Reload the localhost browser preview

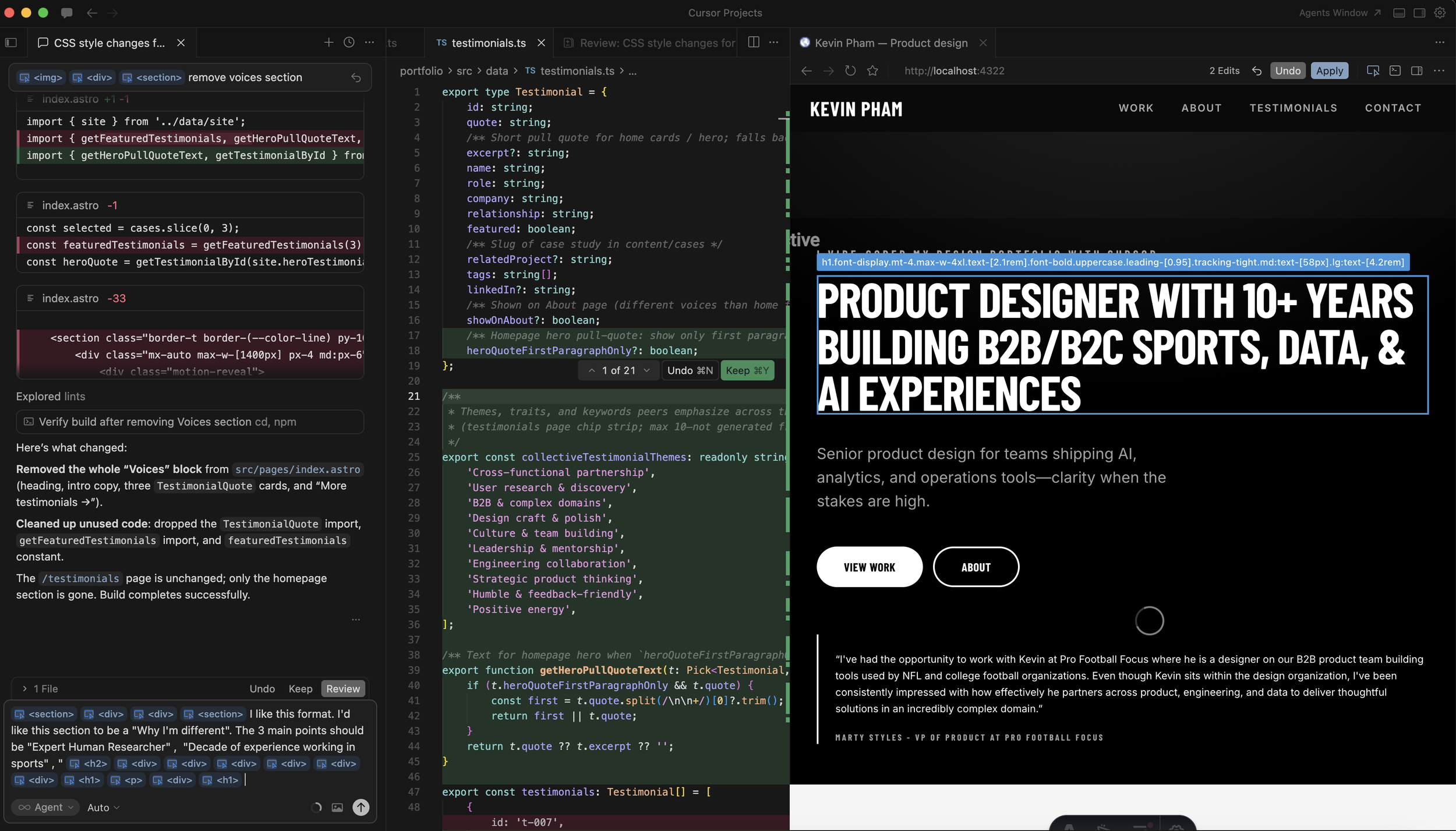tap(850, 70)
